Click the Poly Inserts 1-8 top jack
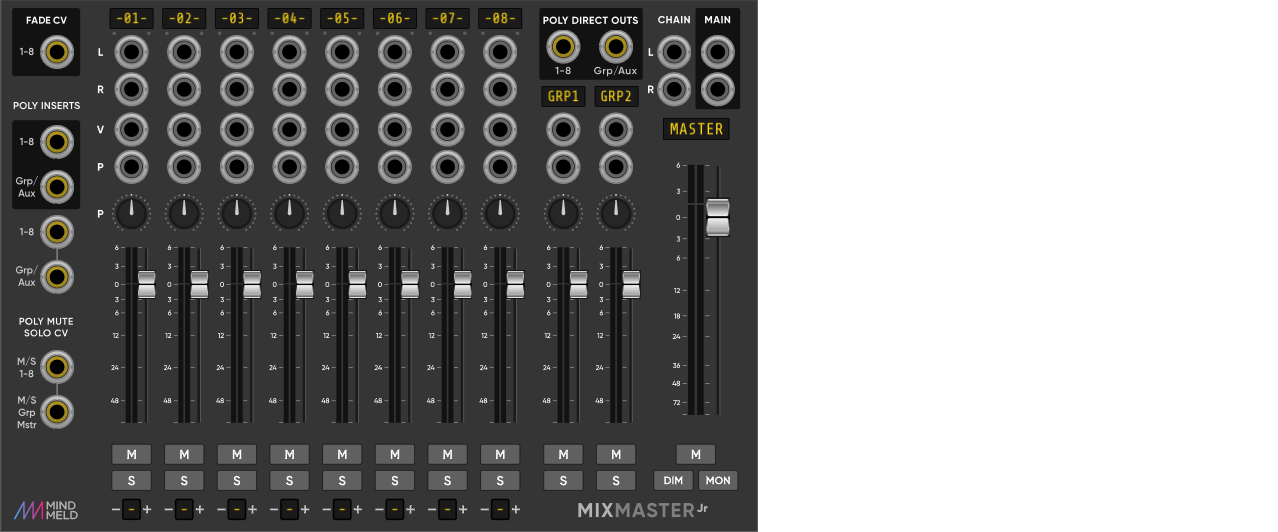The width and height of the screenshot is (1278, 532). pos(58,143)
